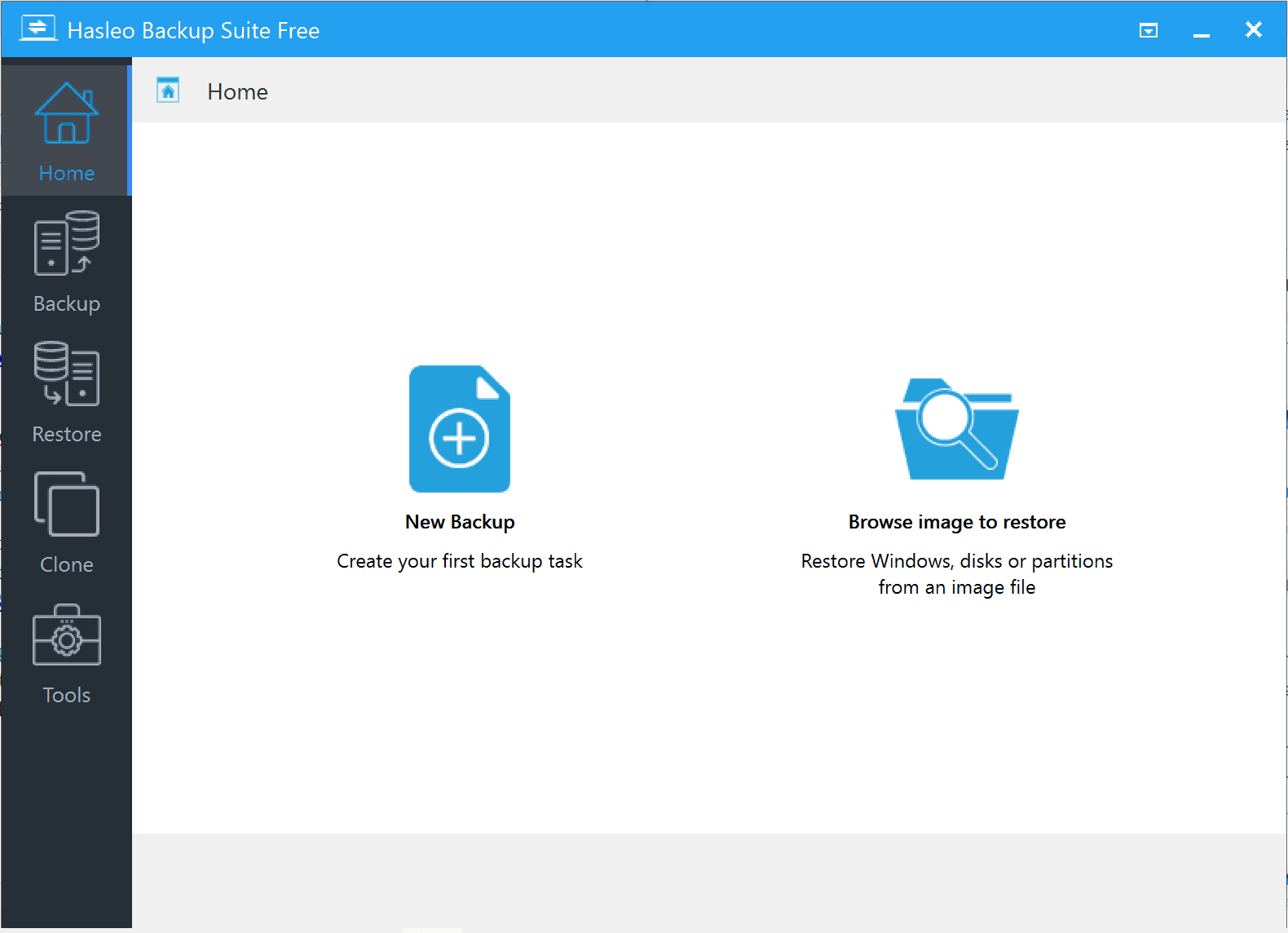This screenshot has height=933, width=1288.
Task: Click the Home breadcrumb icon in header
Action: 168,91
